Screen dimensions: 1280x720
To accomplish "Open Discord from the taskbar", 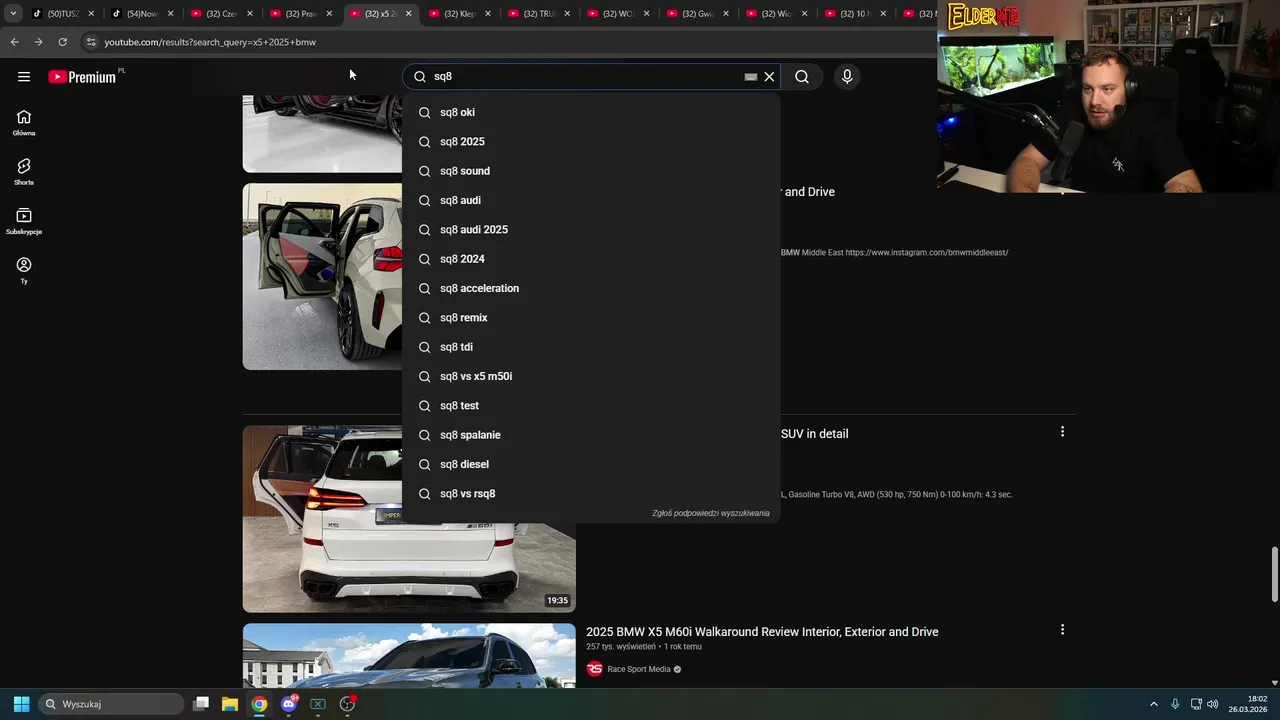I will tap(289, 704).
